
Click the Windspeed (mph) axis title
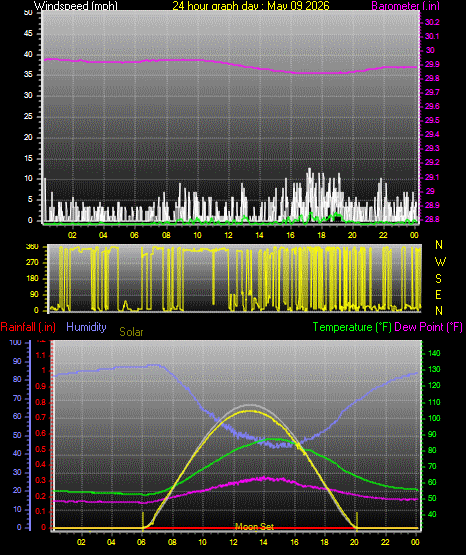(x=76, y=5)
